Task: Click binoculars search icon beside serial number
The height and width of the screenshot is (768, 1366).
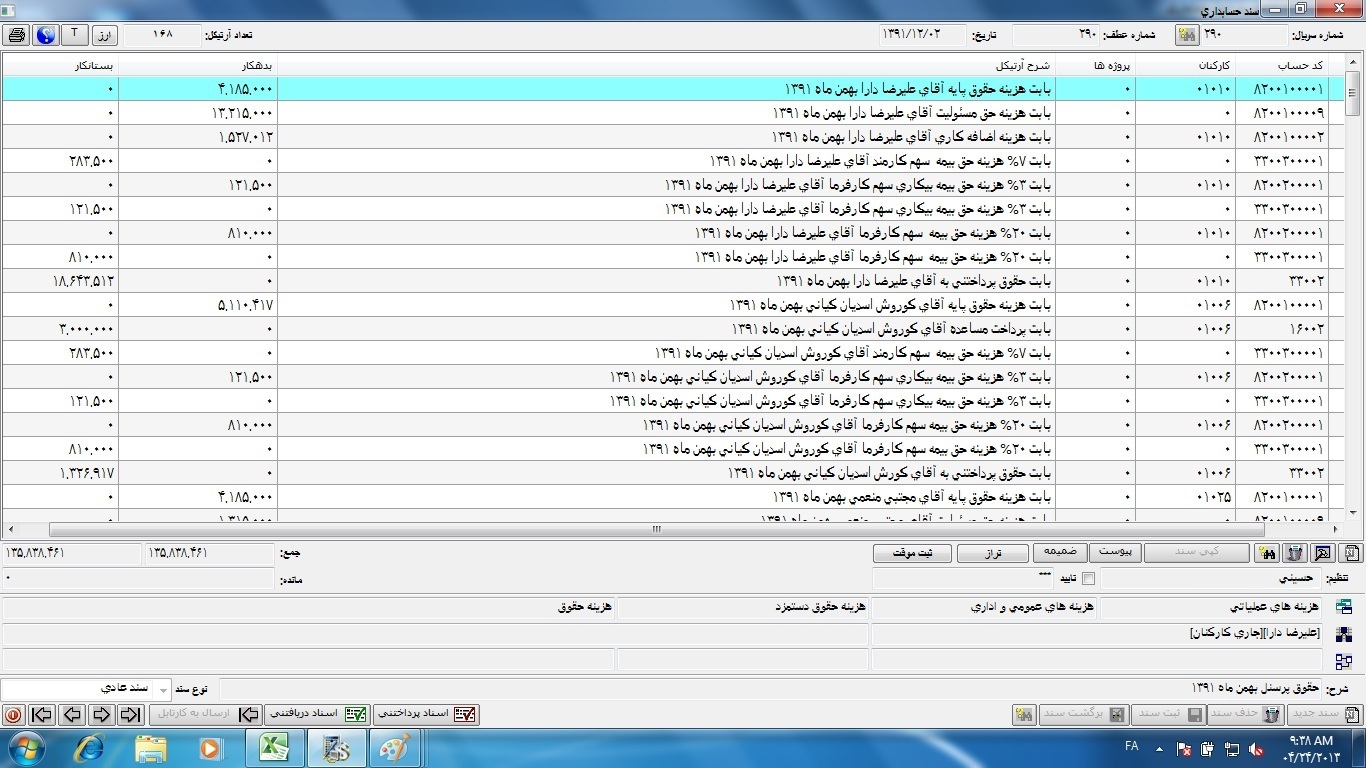Action: tap(1187, 35)
